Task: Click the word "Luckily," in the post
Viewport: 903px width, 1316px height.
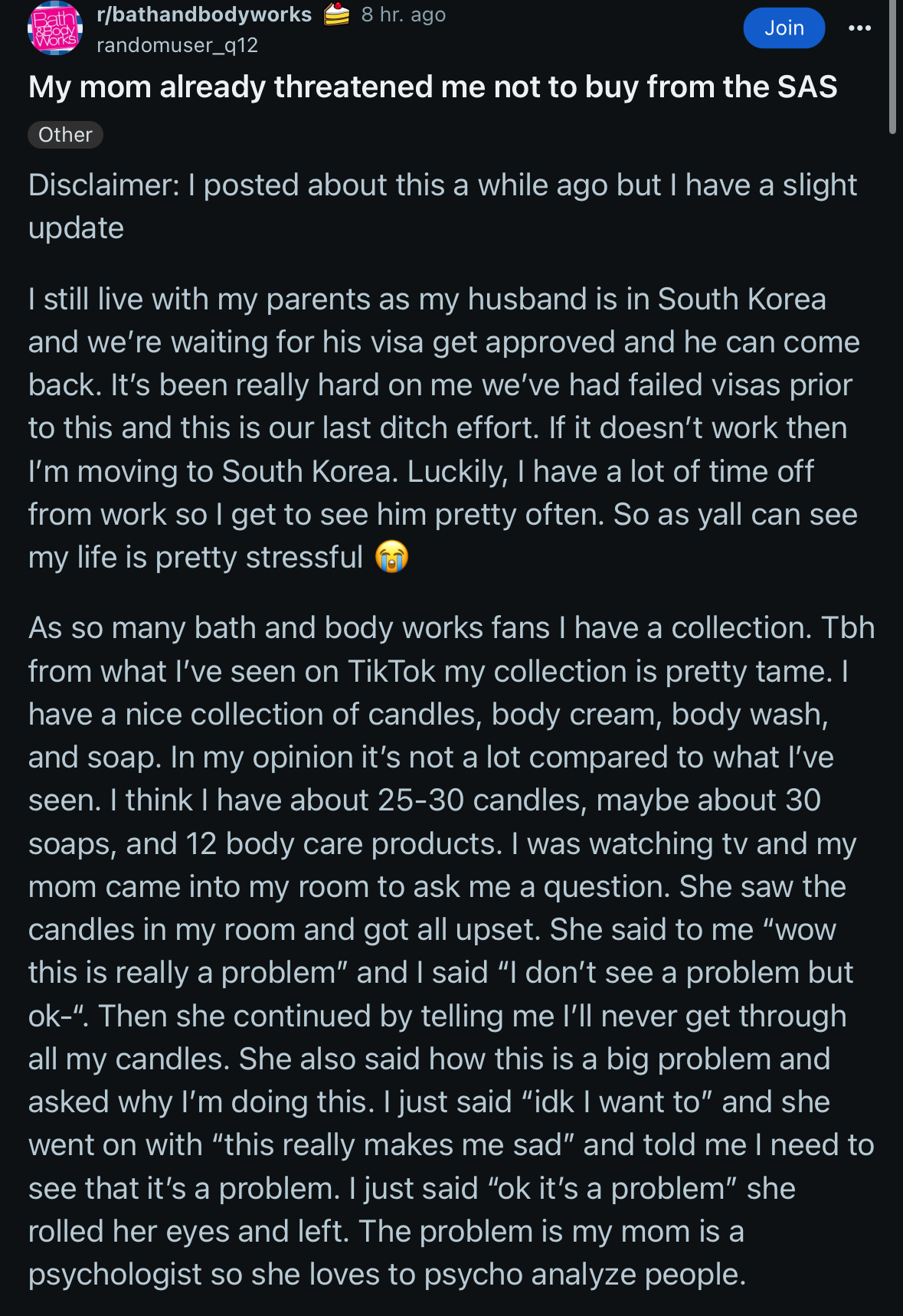Action: coord(457,472)
